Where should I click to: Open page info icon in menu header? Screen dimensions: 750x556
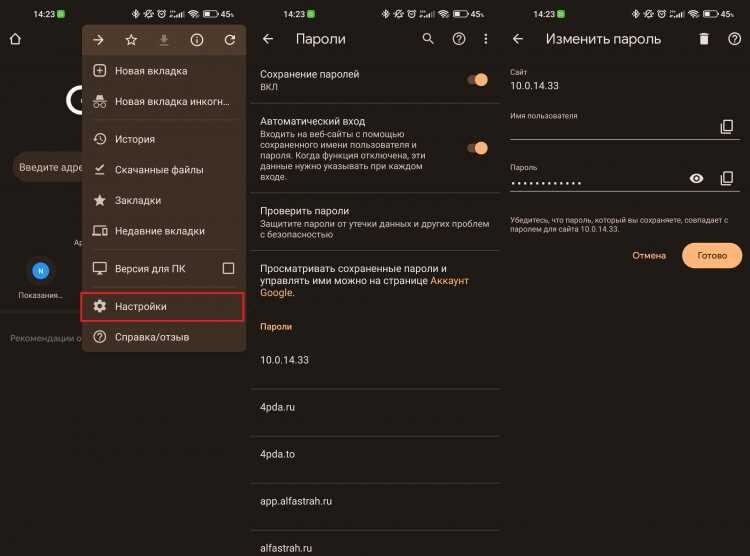click(197, 40)
